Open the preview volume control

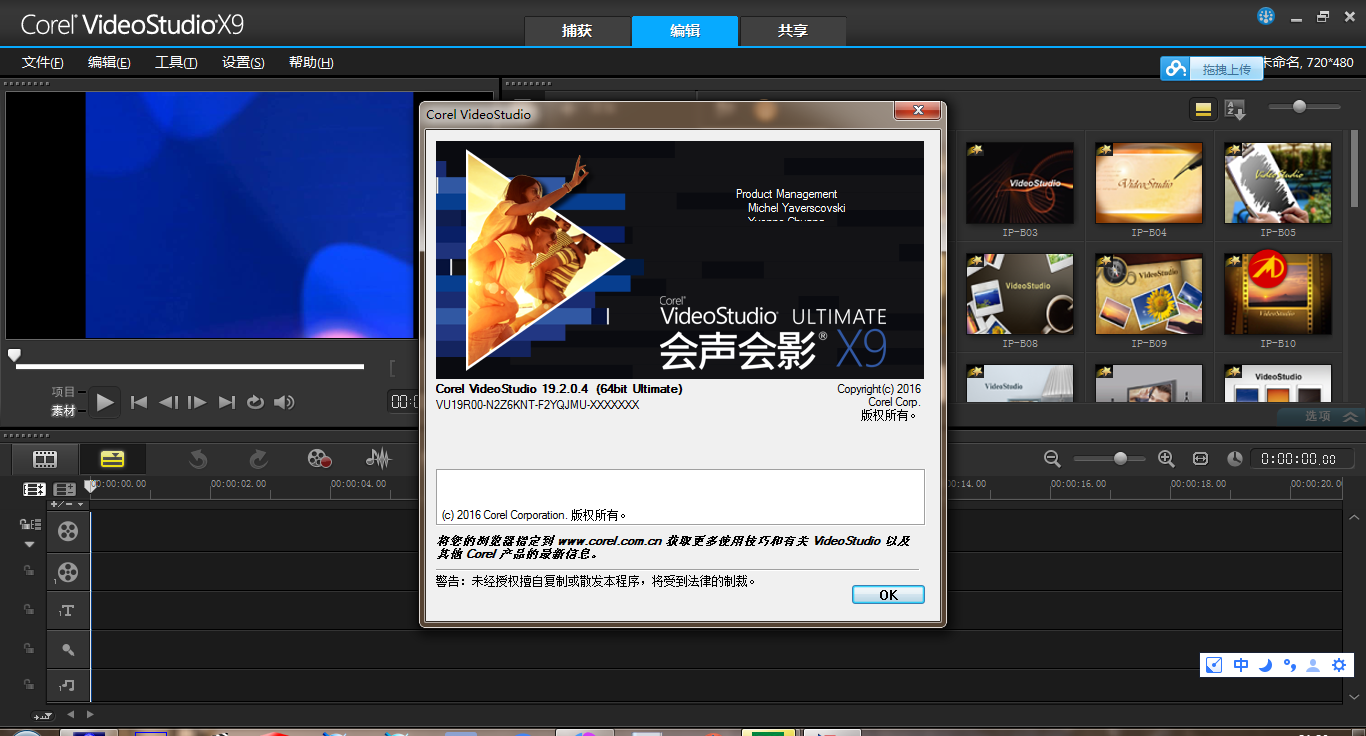click(285, 402)
